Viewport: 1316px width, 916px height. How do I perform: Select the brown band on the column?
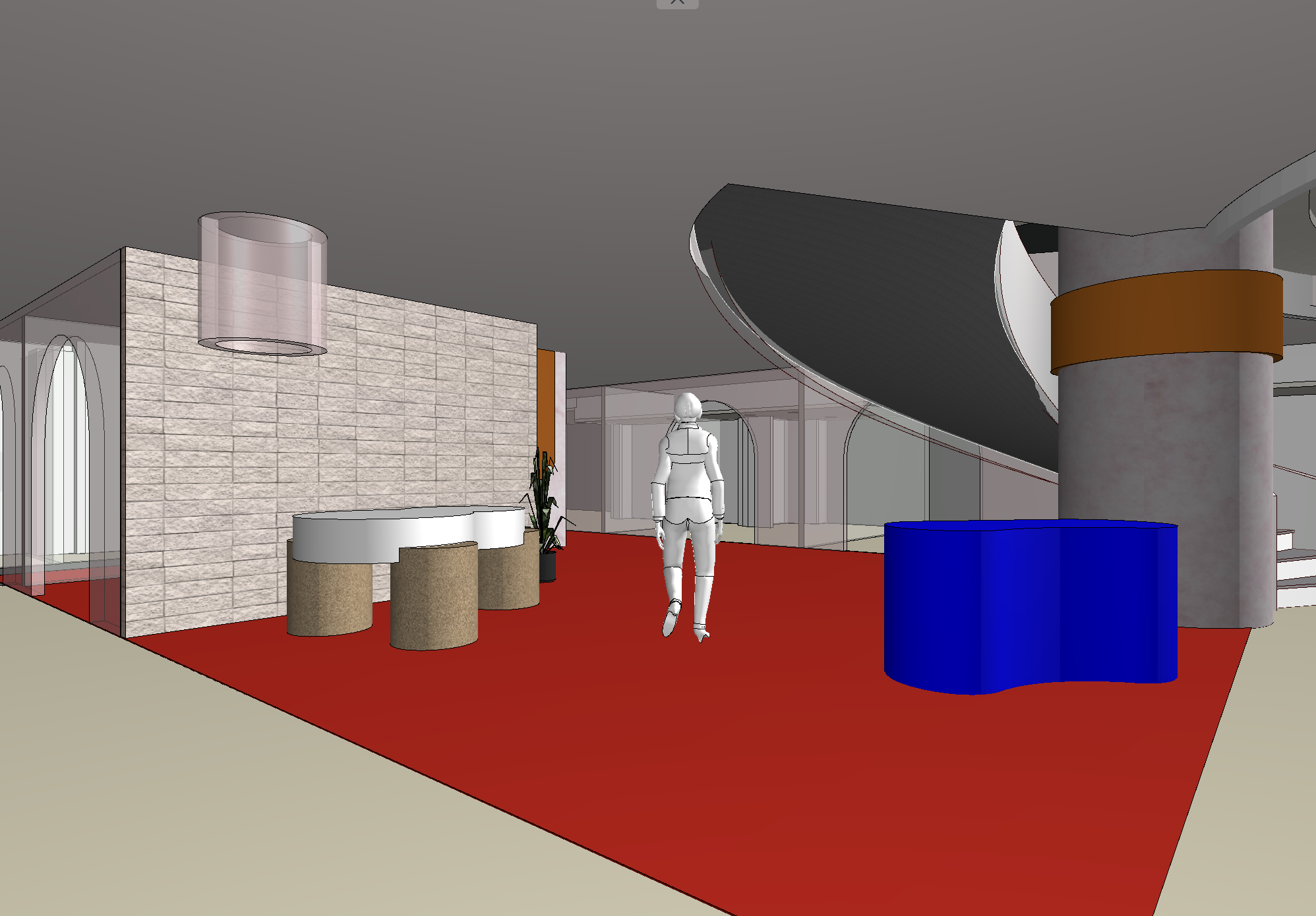pos(1167,320)
